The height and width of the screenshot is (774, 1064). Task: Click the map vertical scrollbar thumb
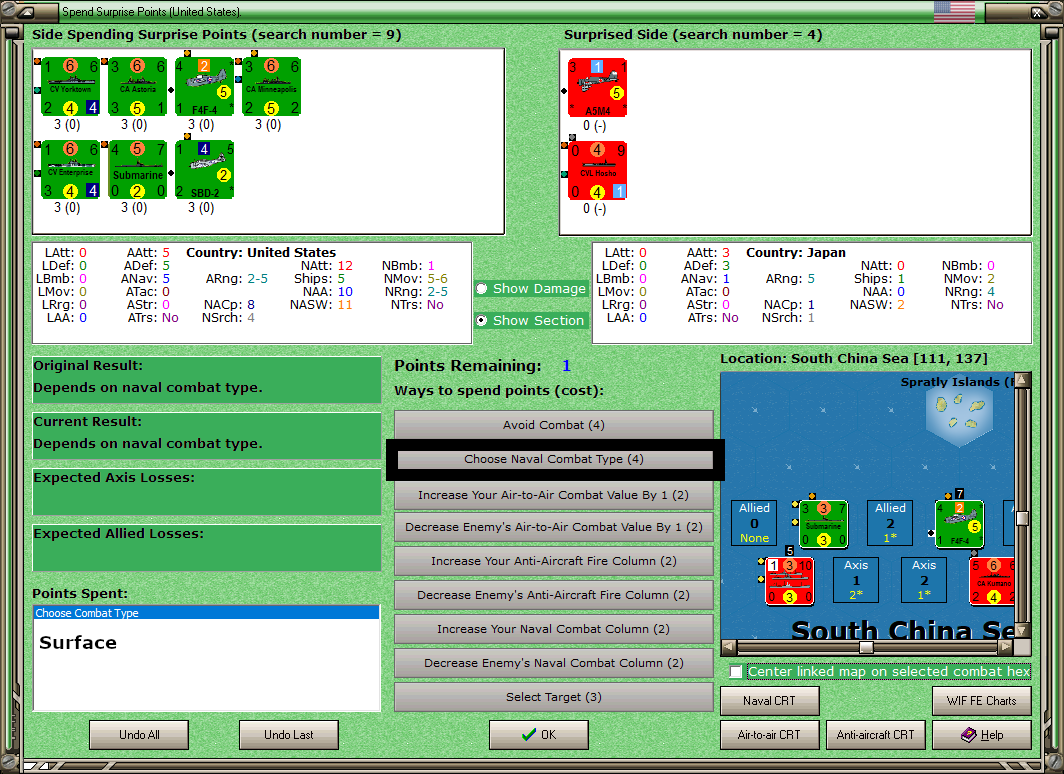(x=1022, y=519)
